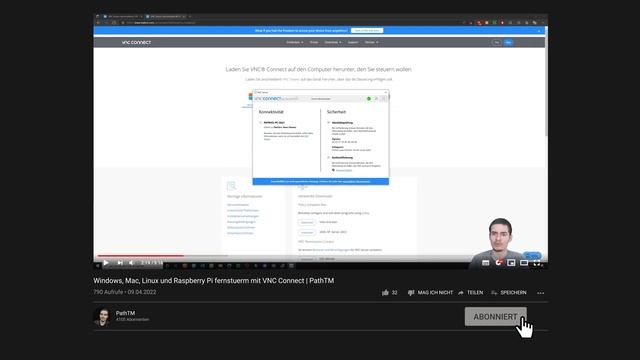Open the PathTM channel avatar

[x=102, y=316]
